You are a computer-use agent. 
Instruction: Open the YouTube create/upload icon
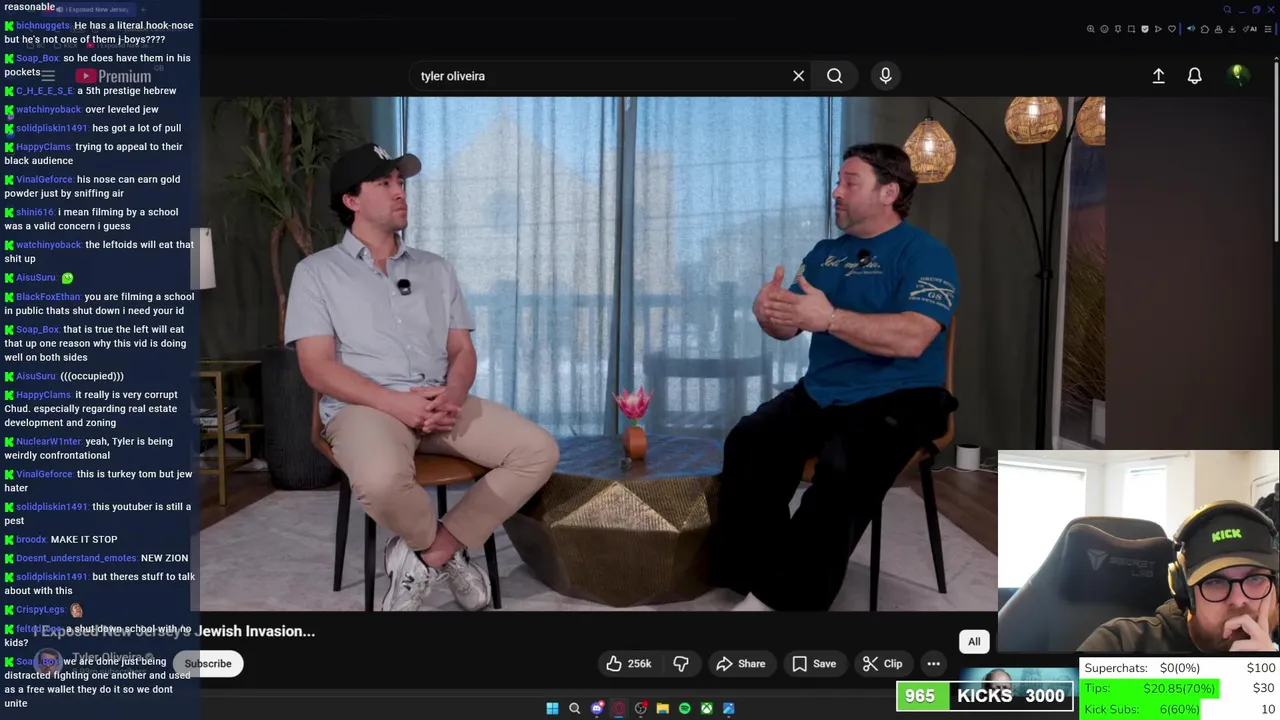(1158, 76)
